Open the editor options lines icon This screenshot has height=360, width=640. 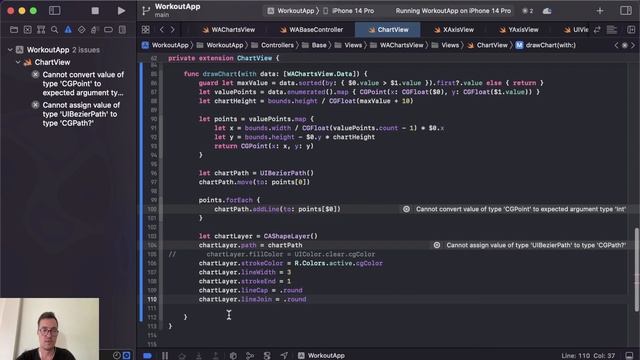611,29
